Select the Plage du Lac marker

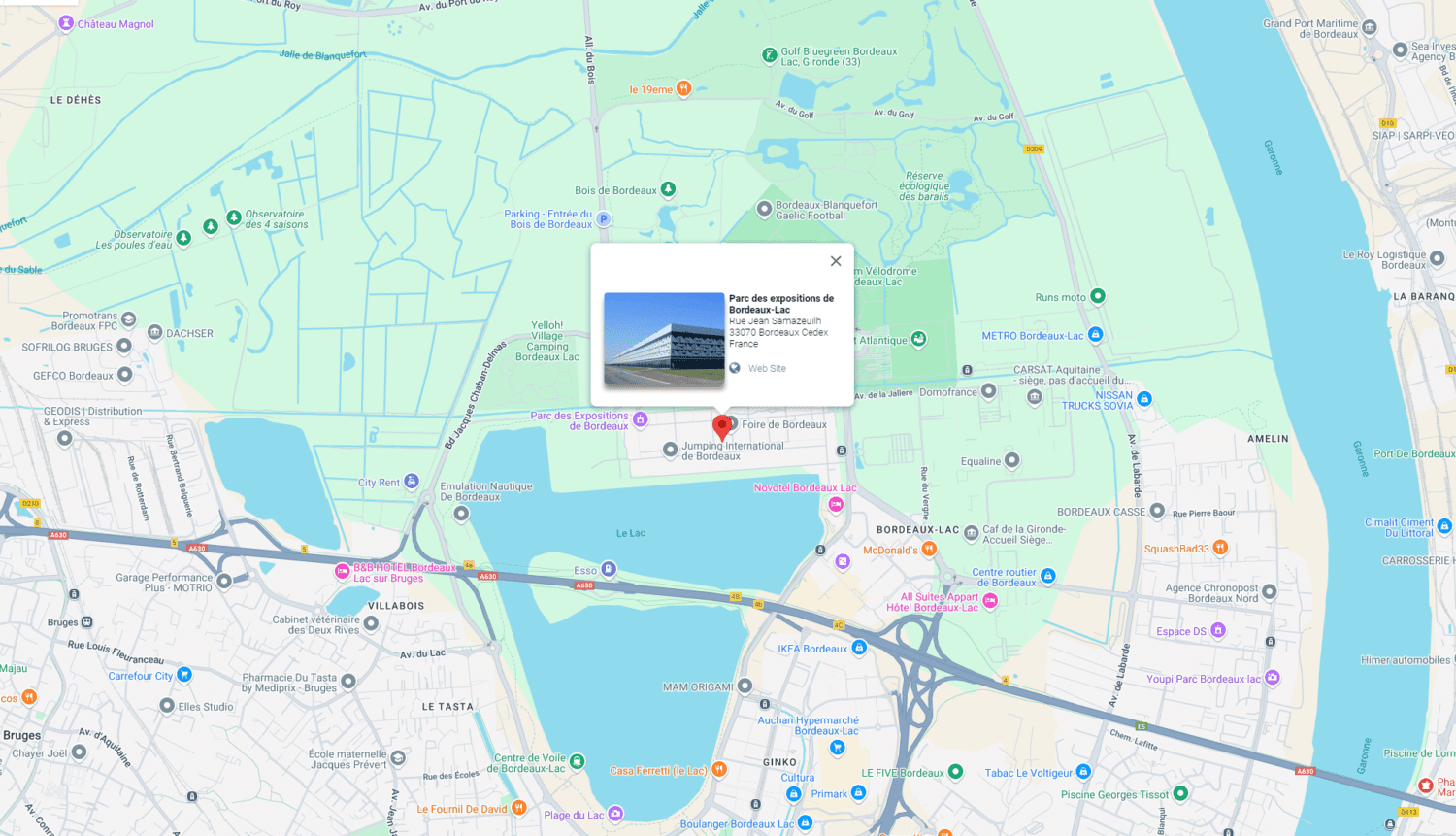[615, 814]
